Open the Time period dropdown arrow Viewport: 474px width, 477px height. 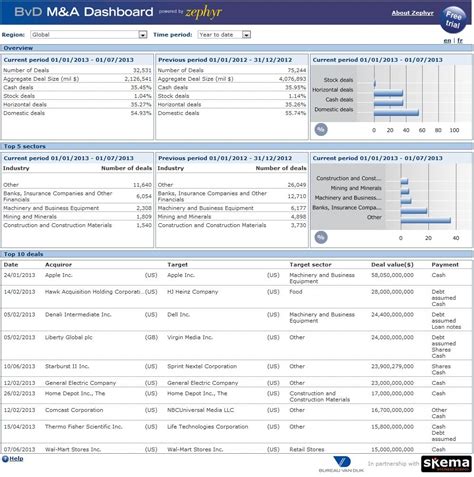(246, 35)
